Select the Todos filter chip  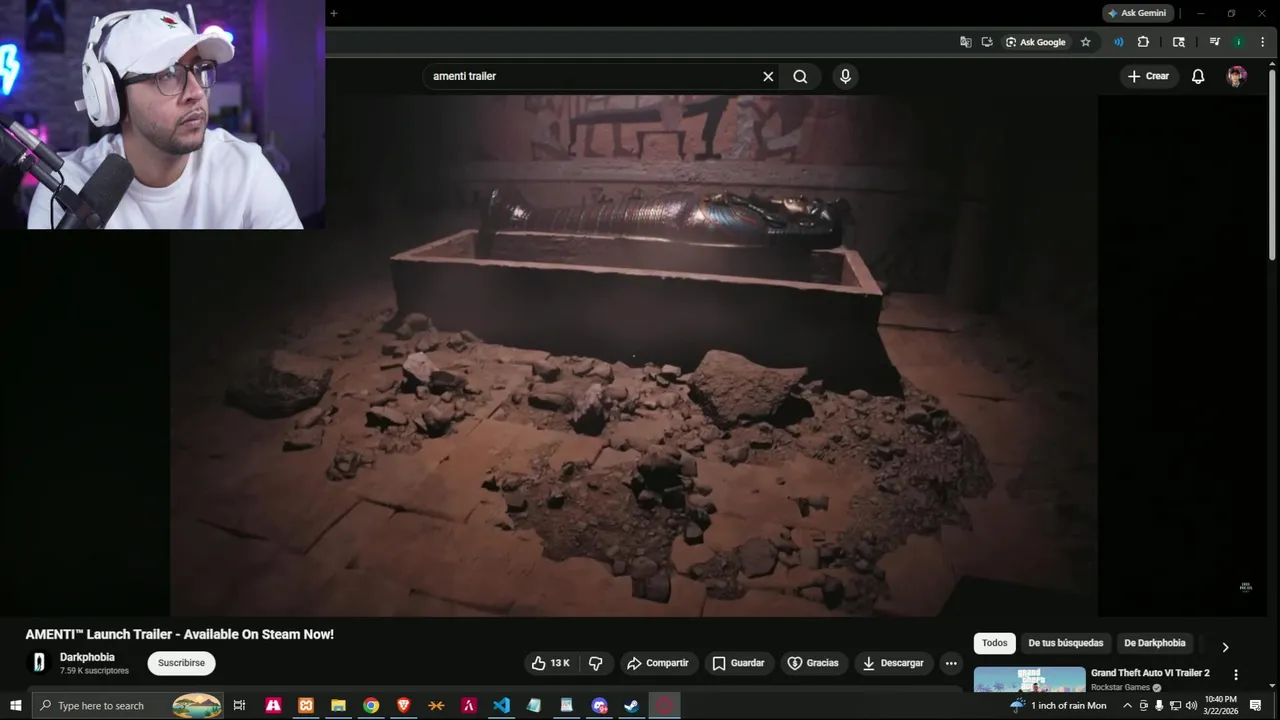point(994,643)
